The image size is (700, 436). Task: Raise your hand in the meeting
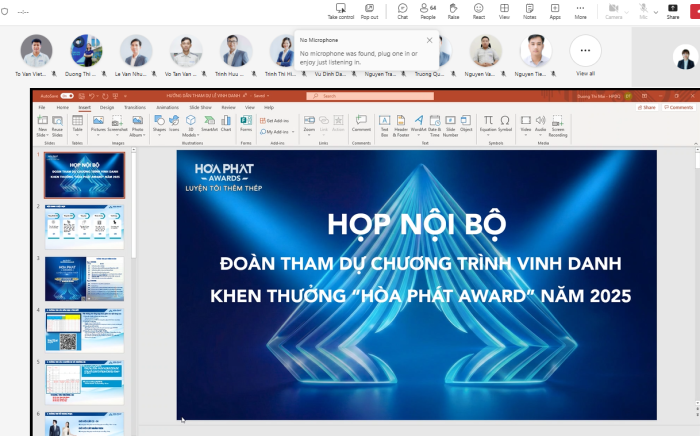(453, 10)
